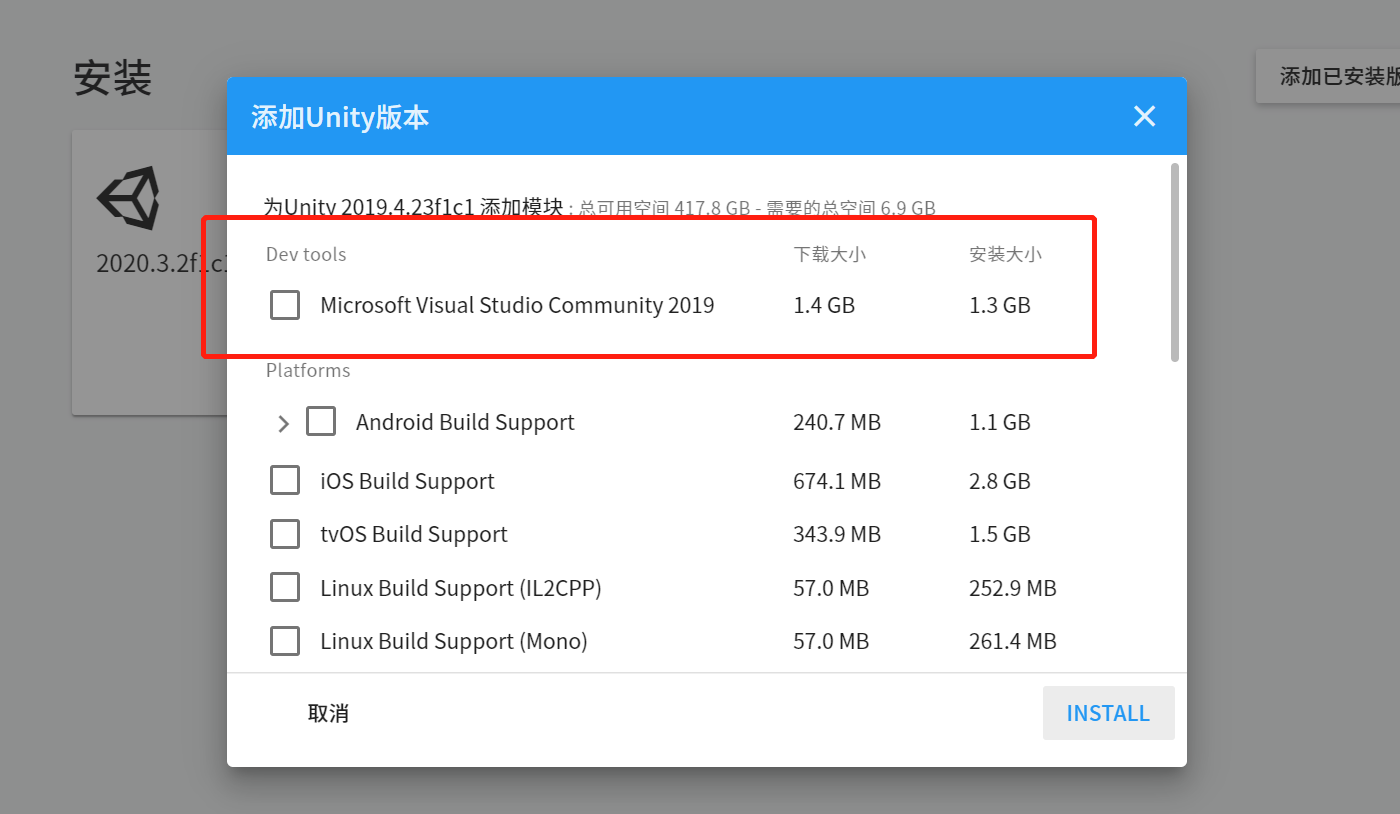
Task: Click the Dev tools section heading
Action: 306,254
